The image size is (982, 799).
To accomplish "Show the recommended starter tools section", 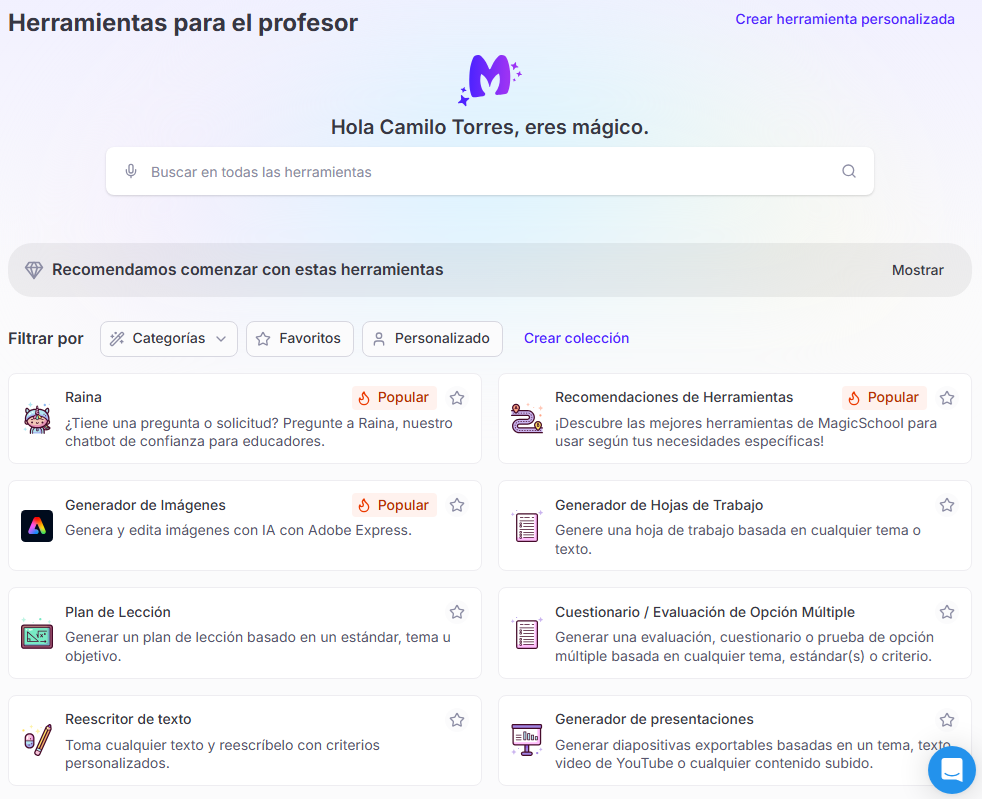I will [x=917, y=270].
